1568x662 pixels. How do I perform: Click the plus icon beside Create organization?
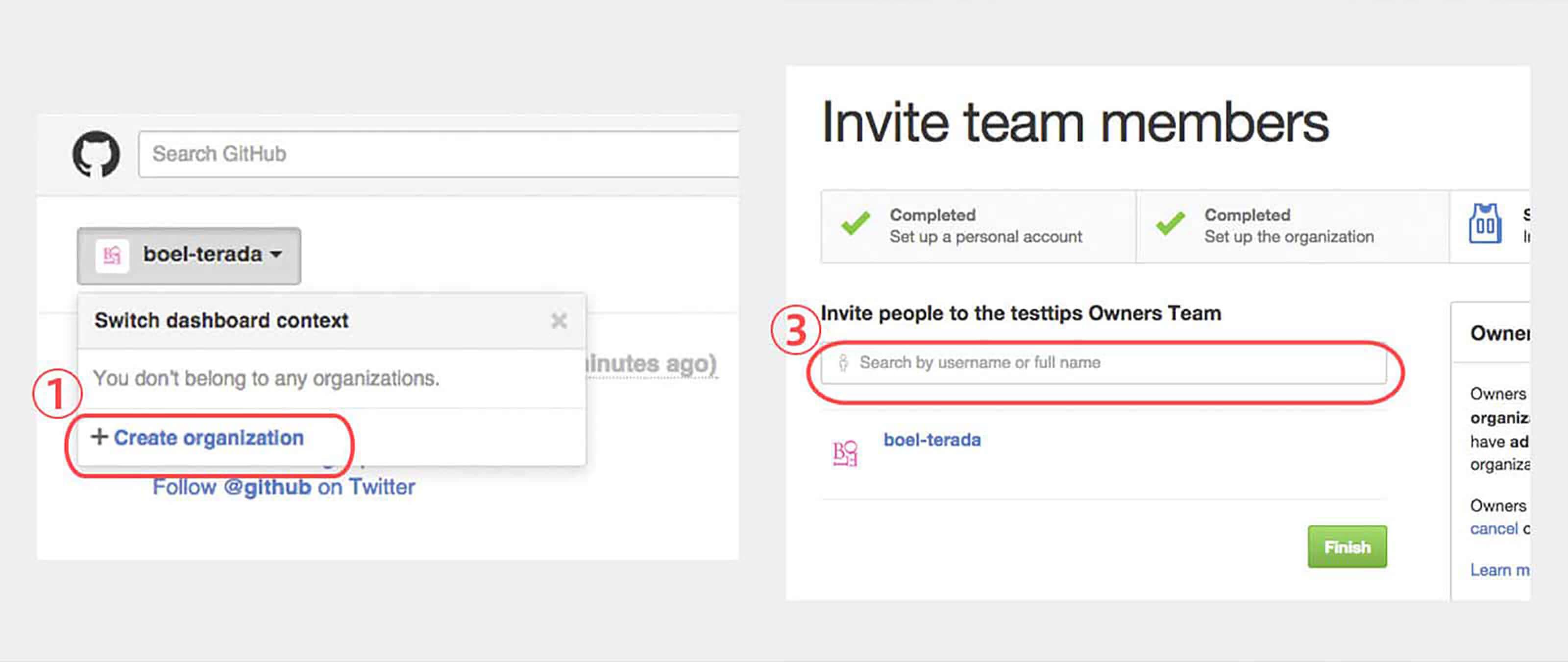[98, 436]
